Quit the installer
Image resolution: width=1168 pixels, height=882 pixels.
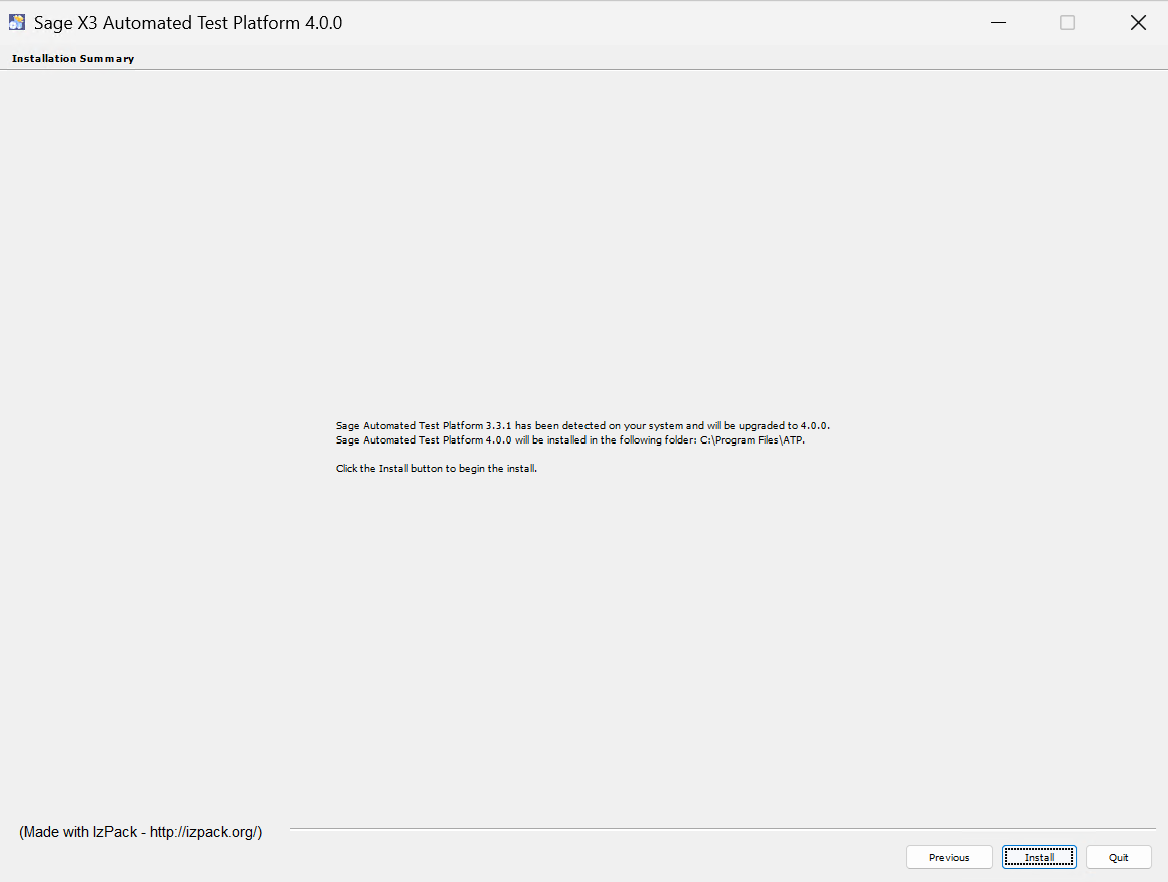pos(1119,857)
